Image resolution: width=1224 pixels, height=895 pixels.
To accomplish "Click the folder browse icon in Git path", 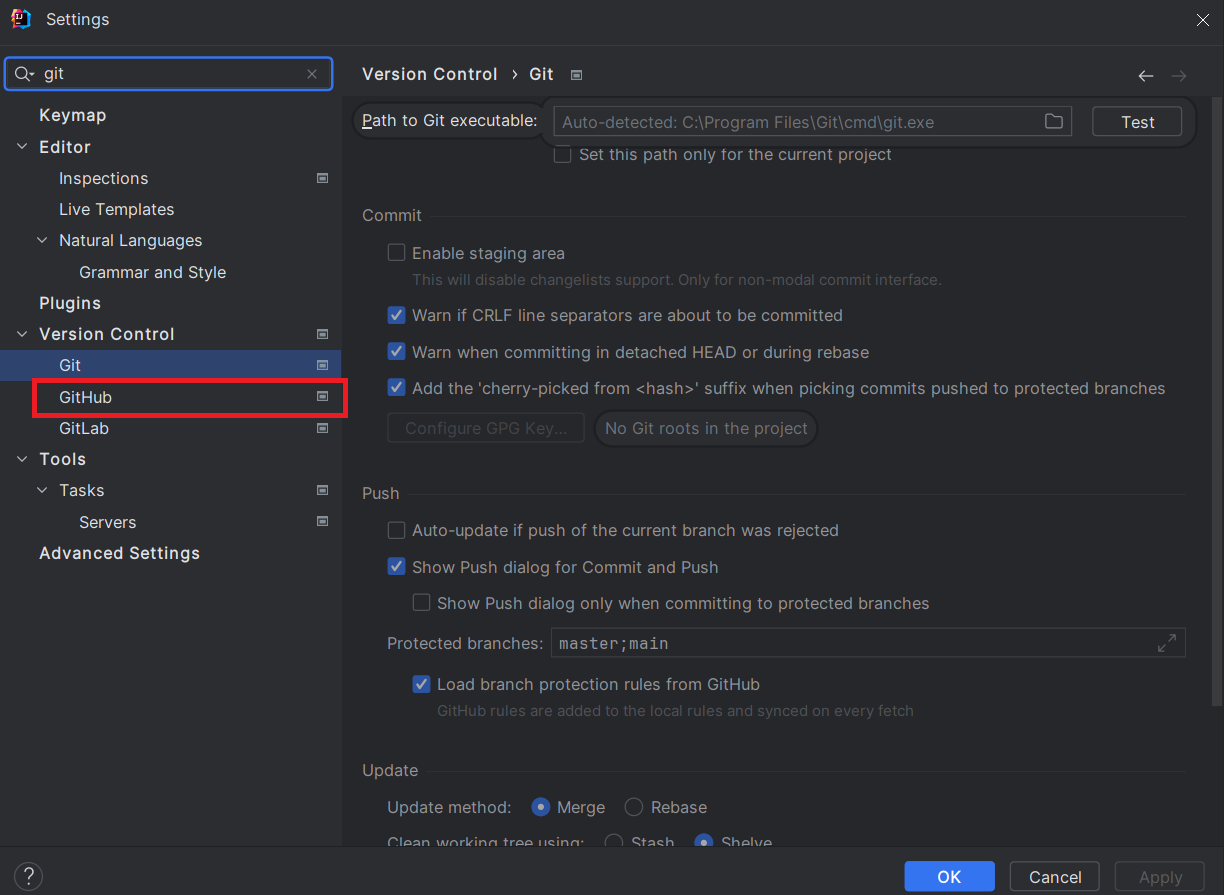I will (x=1054, y=122).
